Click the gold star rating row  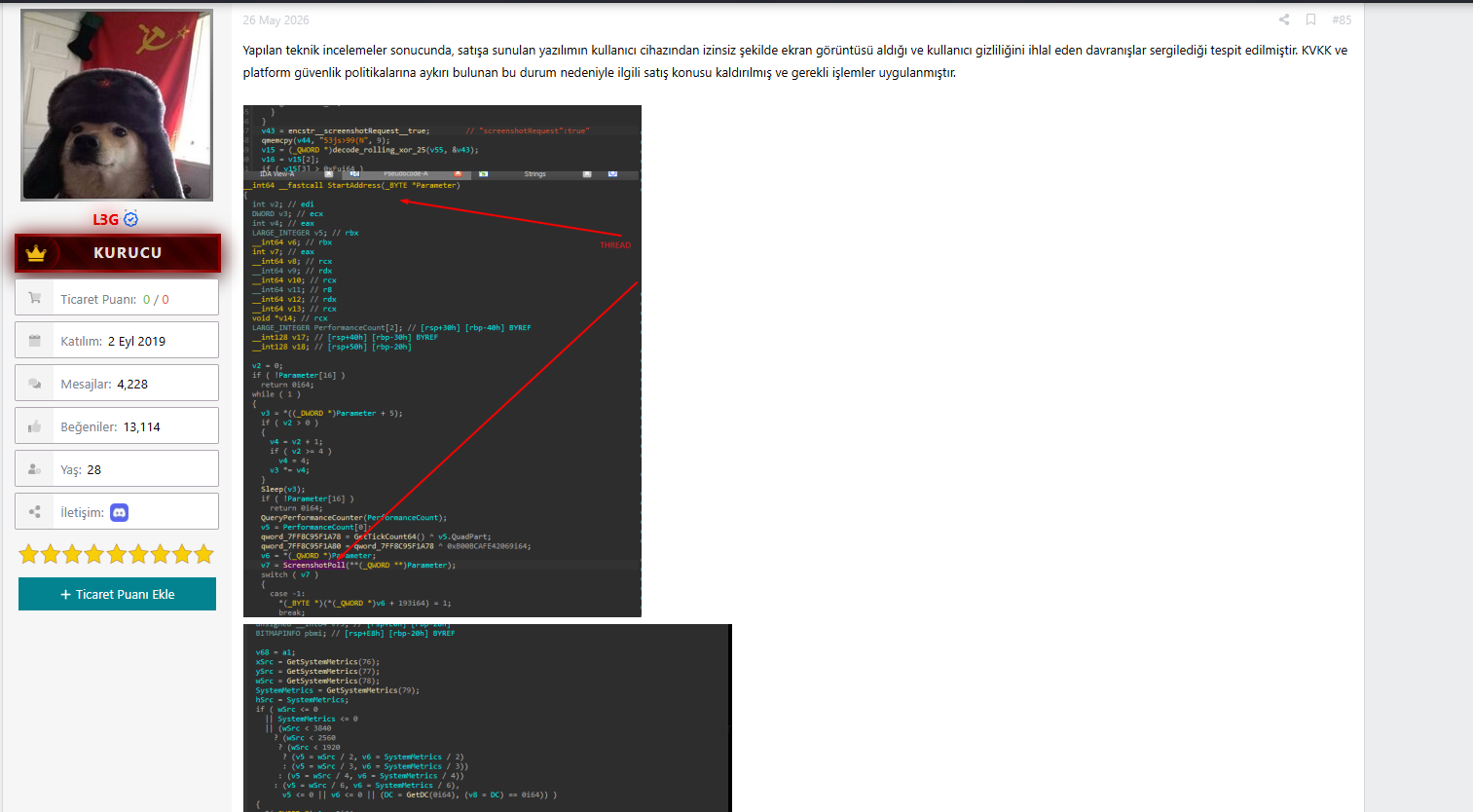click(x=116, y=554)
